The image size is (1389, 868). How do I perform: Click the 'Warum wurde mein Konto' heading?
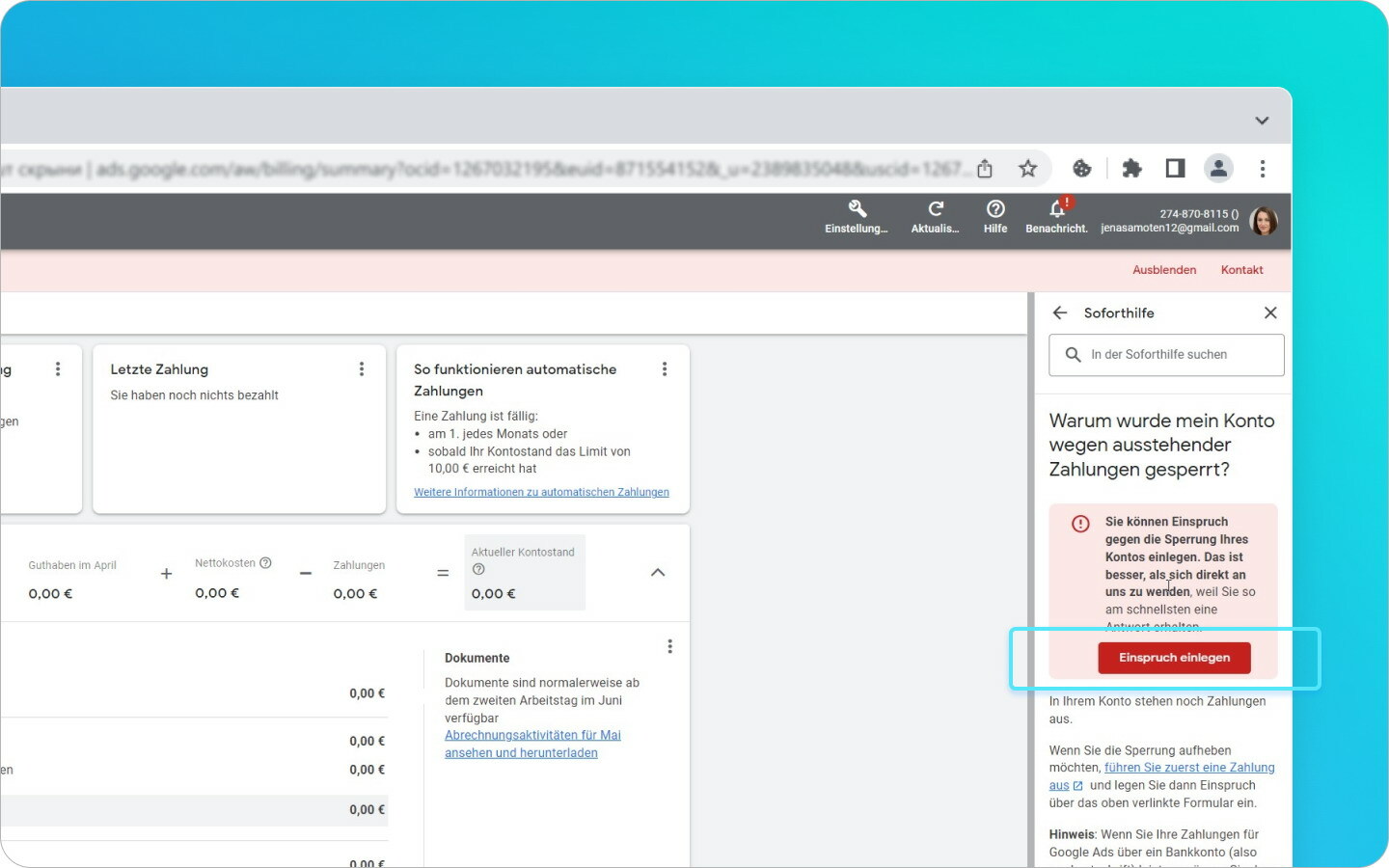click(x=1161, y=445)
